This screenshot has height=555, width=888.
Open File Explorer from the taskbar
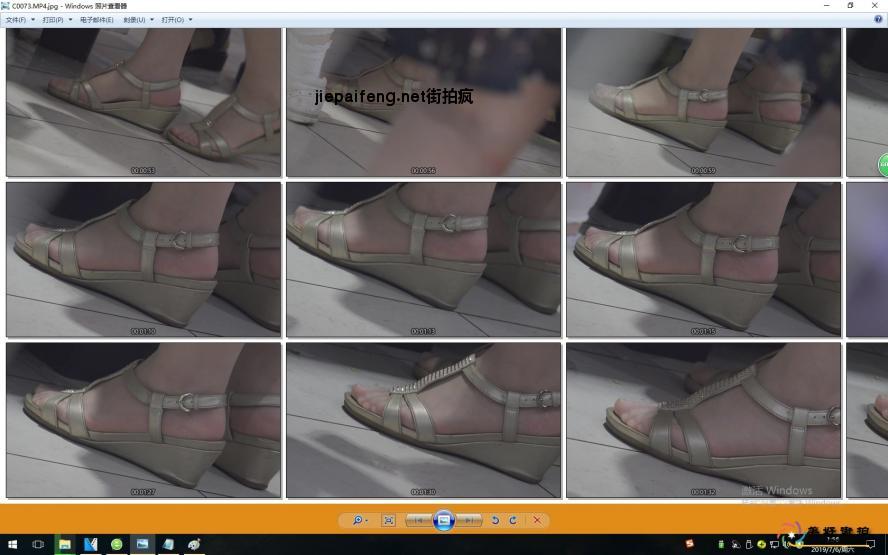point(65,544)
